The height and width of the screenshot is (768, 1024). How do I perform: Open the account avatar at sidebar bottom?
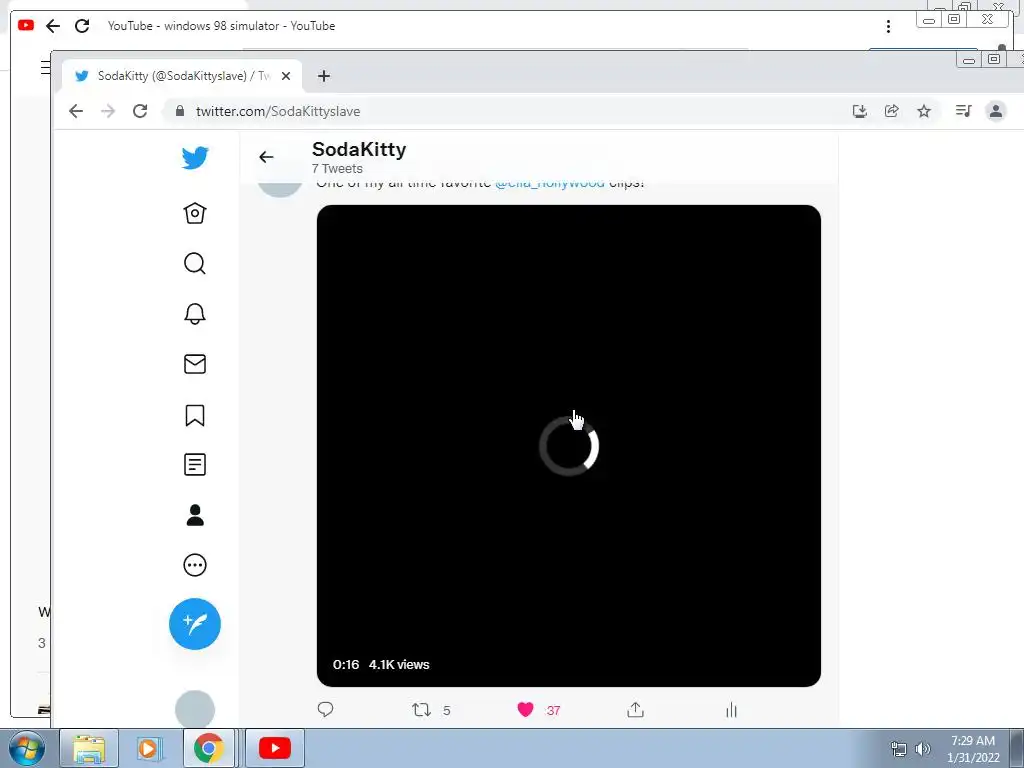[x=195, y=709]
